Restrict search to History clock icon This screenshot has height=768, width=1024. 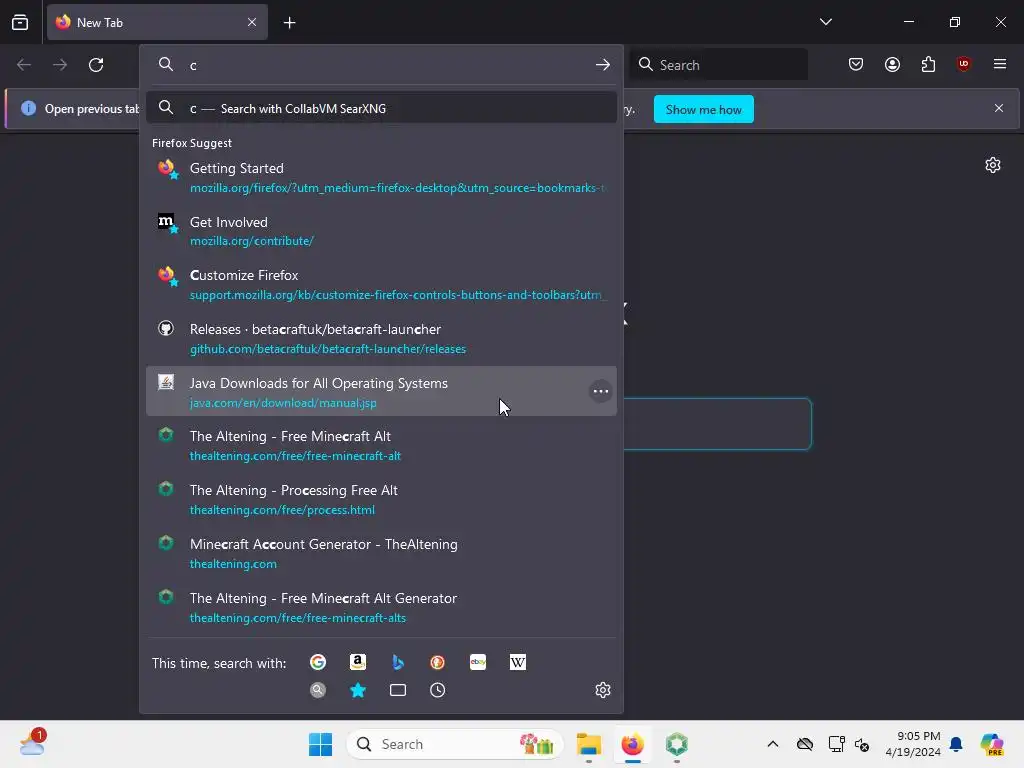click(x=438, y=690)
